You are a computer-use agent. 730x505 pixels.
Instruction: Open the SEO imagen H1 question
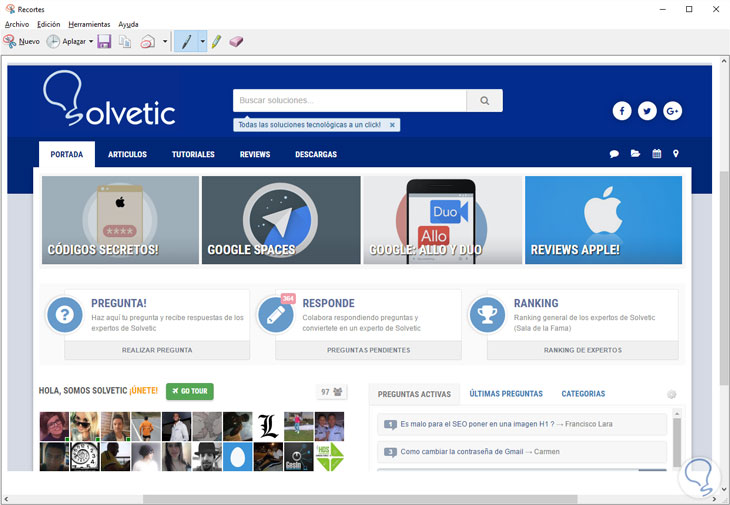(522, 424)
